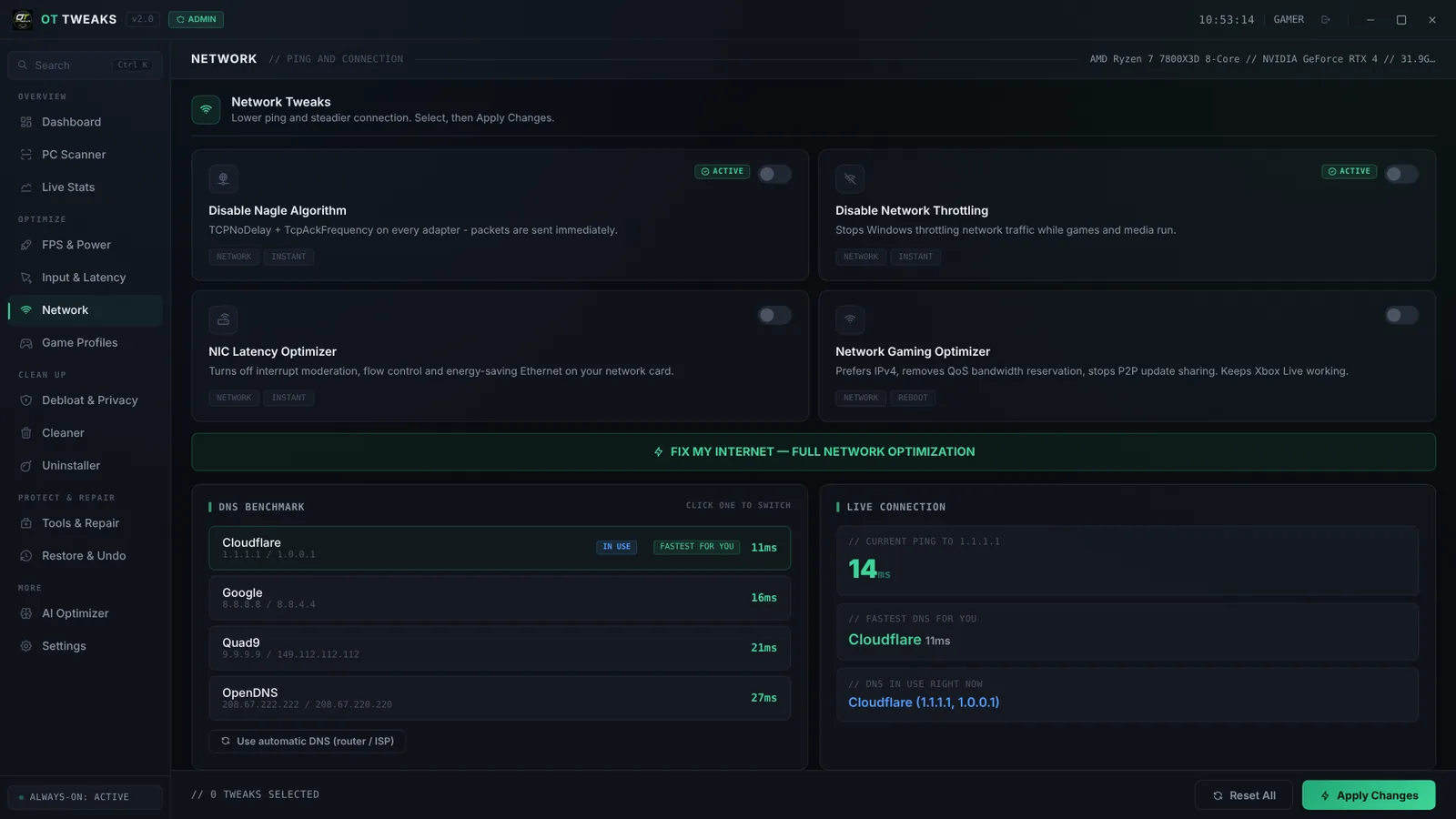
Task: Click the logout icon next to GAMER
Action: [x=1326, y=20]
